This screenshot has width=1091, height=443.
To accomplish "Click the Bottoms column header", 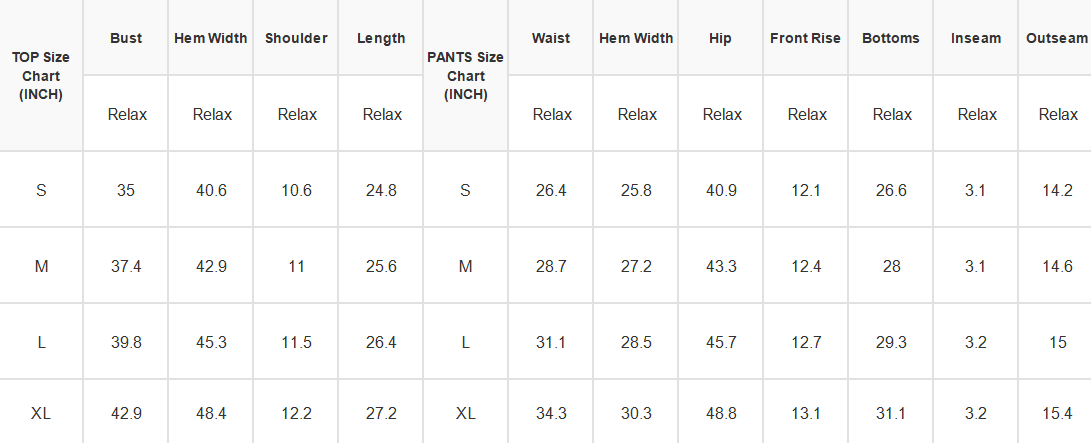I will coord(891,38).
